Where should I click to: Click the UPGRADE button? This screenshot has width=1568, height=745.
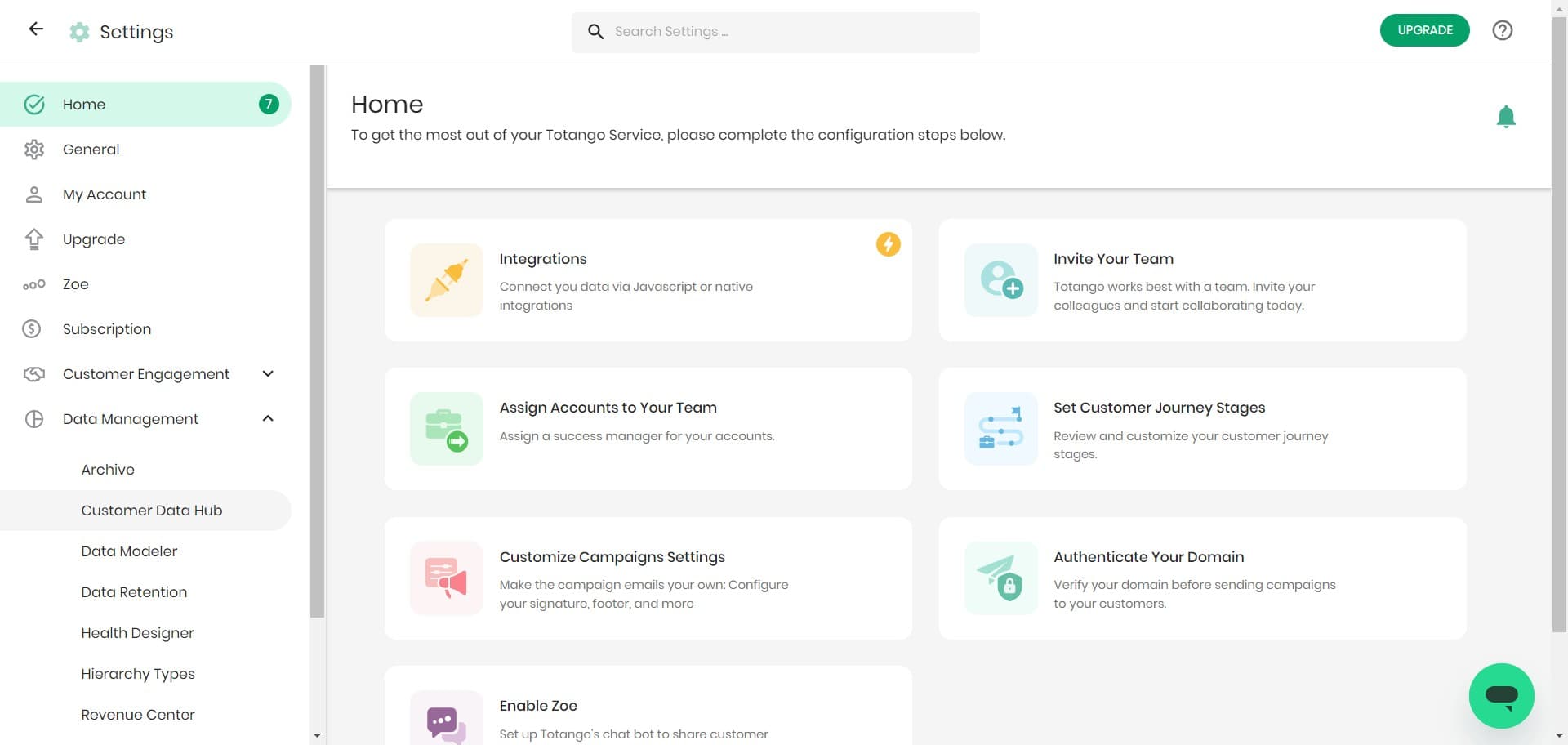click(x=1424, y=29)
